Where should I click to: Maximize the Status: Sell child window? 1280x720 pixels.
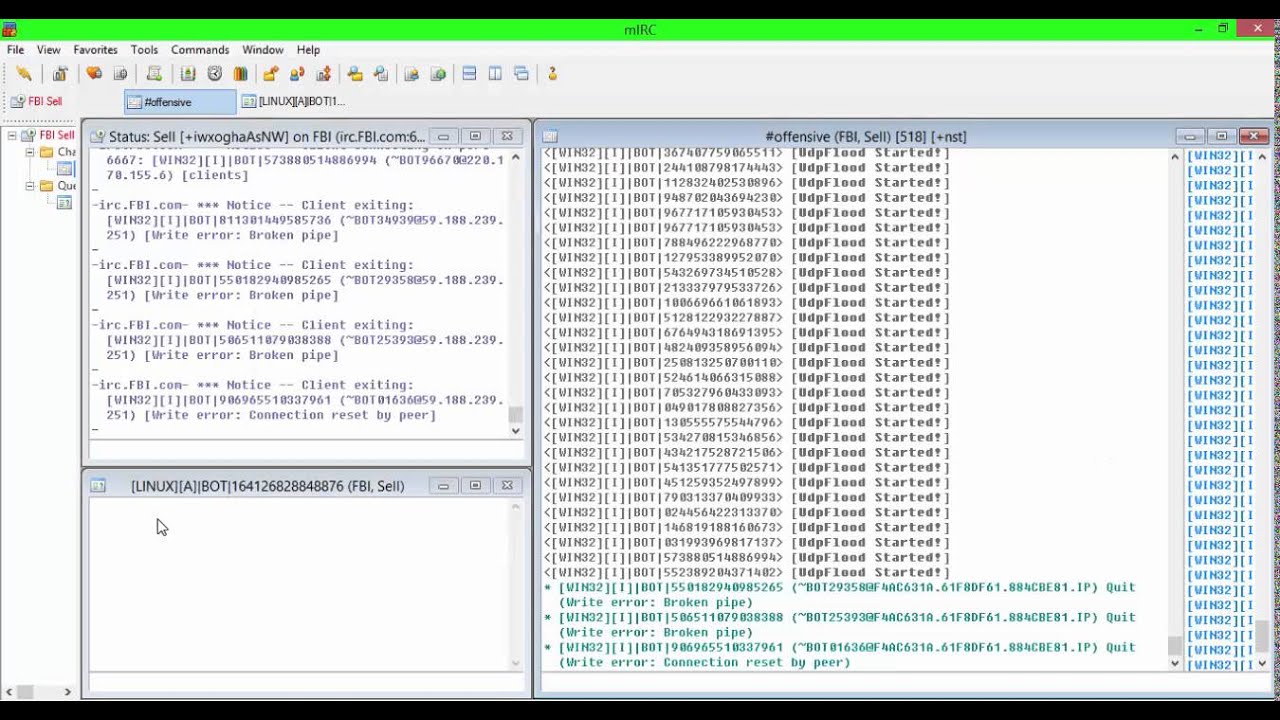coord(475,136)
